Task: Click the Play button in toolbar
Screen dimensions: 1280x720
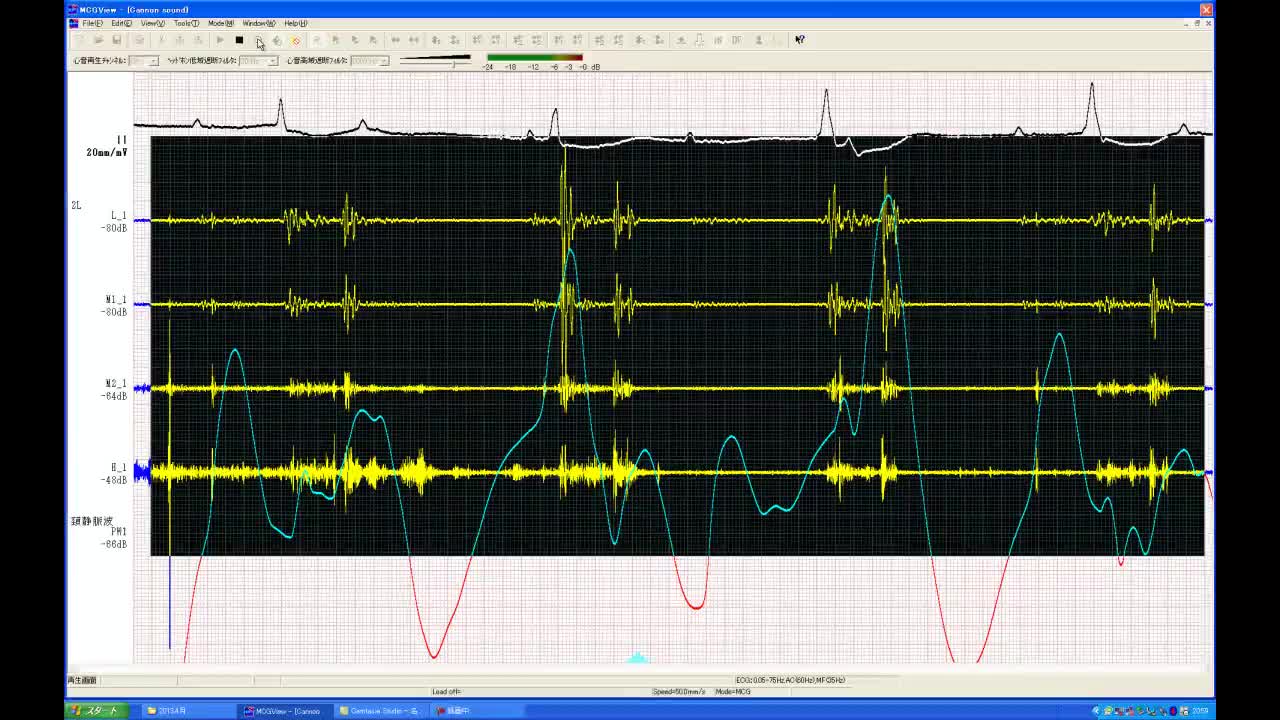Action: point(220,40)
